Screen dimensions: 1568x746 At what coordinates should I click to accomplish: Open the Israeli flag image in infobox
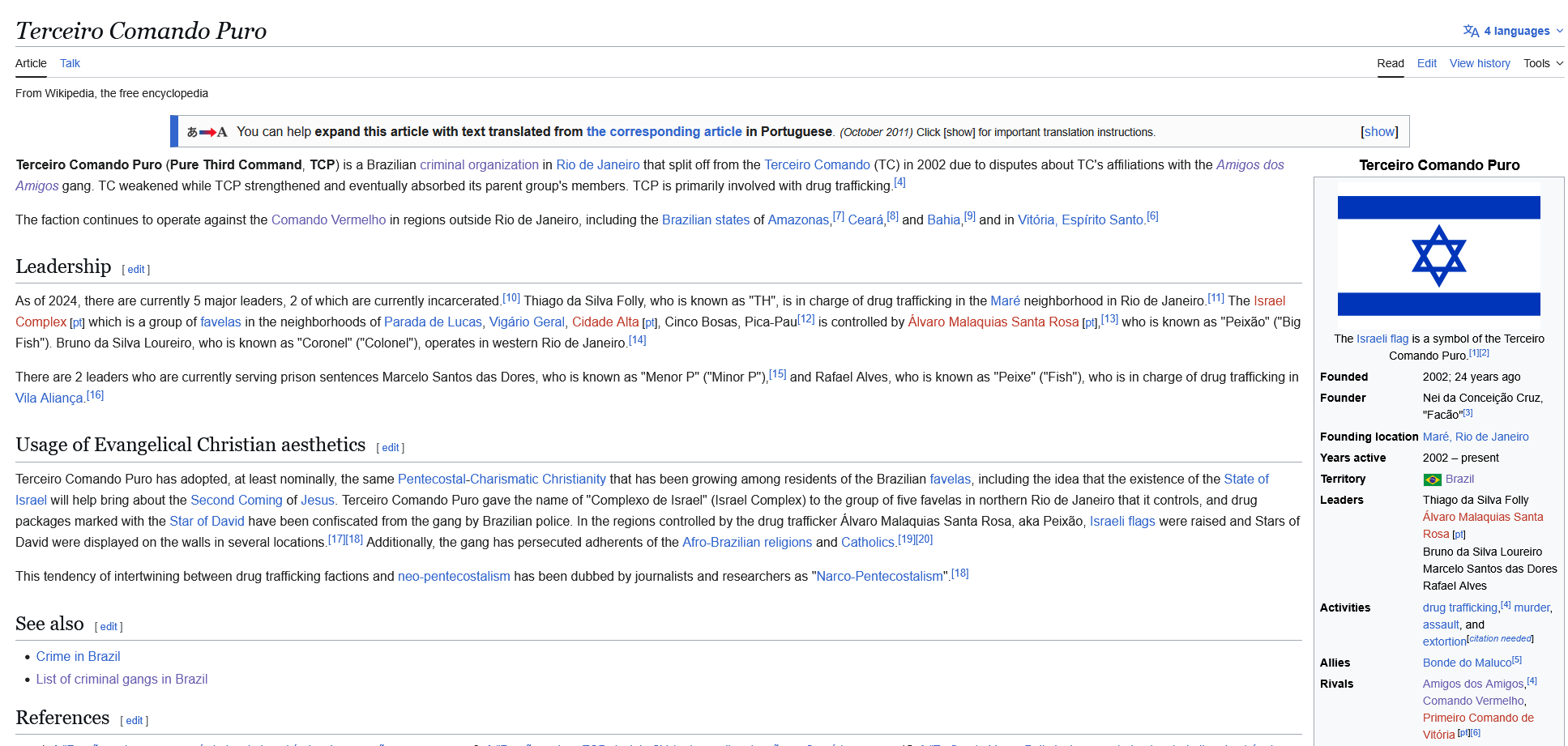[1439, 256]
